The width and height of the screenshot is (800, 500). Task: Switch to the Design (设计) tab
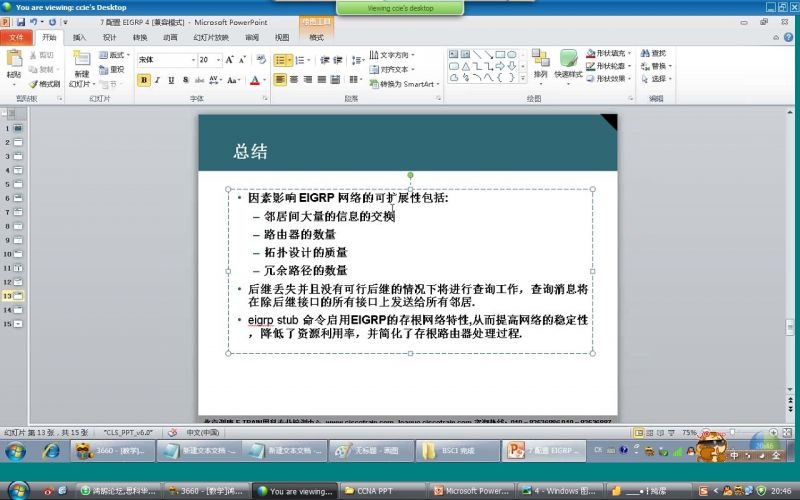coord(109,37)
